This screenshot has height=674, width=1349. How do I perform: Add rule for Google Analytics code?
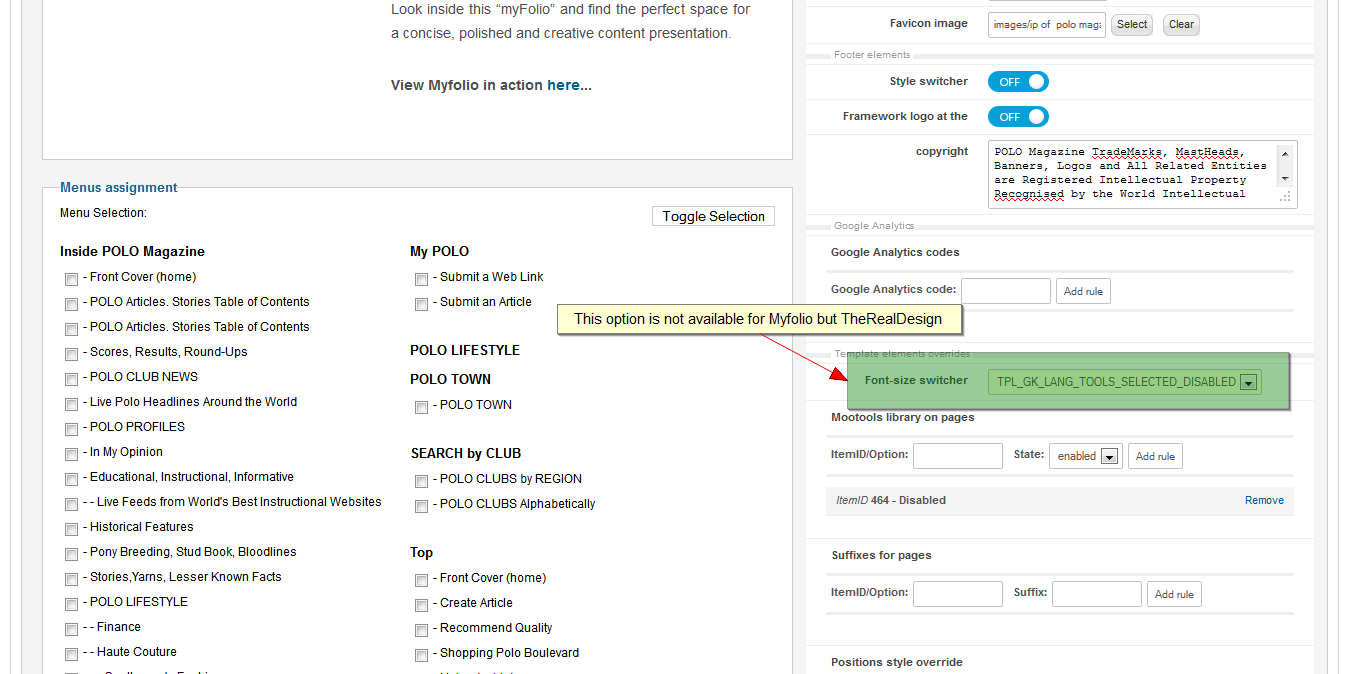click(x=1083, y=292)
